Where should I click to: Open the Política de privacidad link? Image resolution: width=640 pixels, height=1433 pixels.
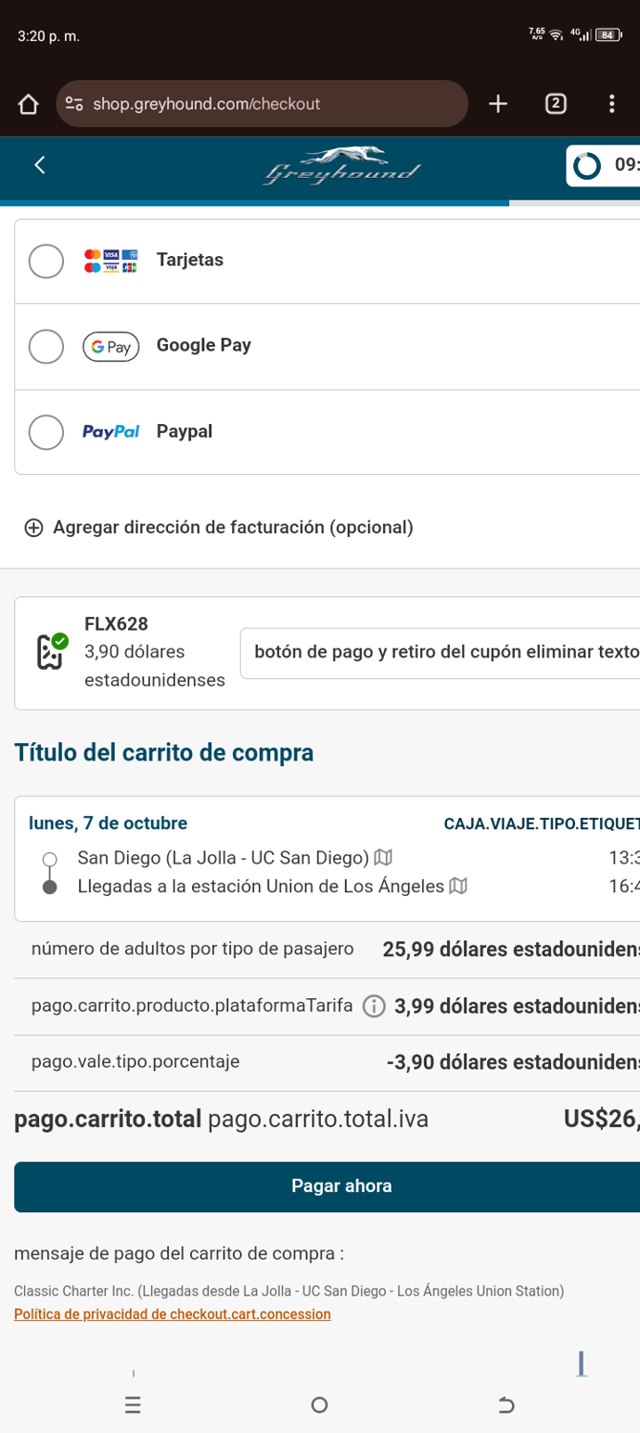tap(172, 1314)
